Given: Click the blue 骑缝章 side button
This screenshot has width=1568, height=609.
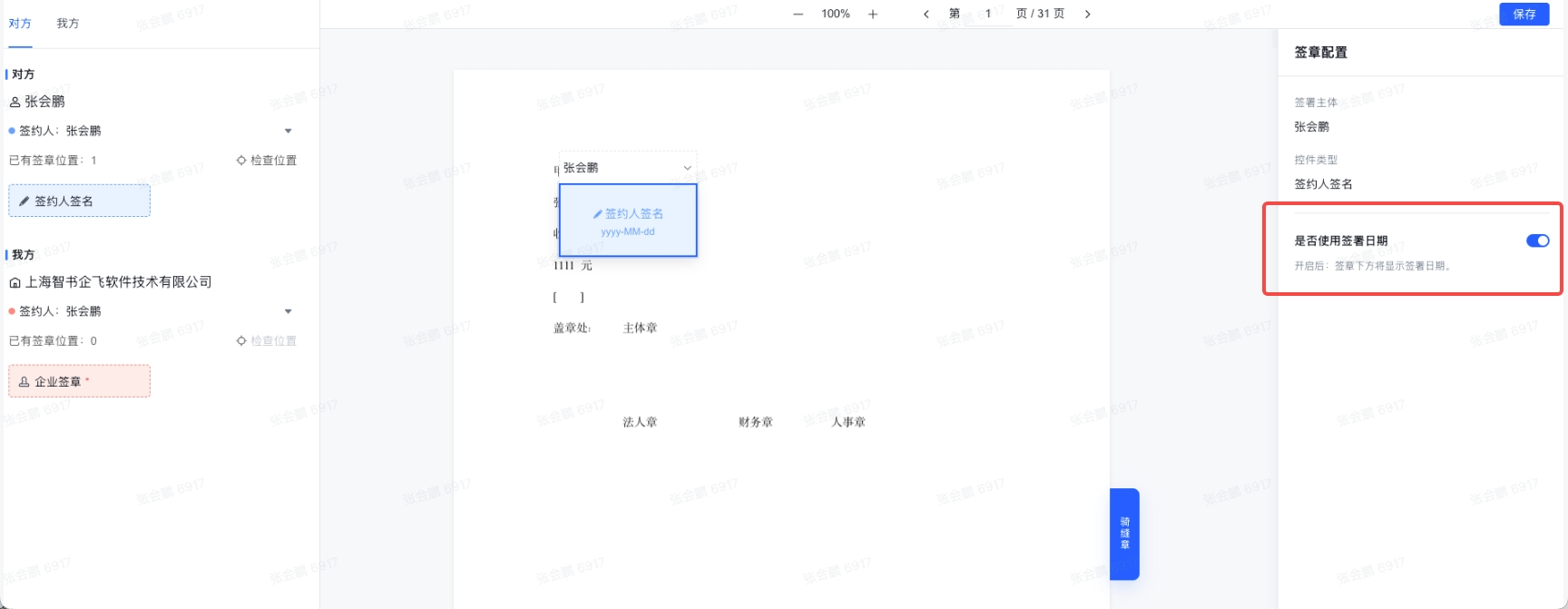Looking at the screenshot, I should point(1124,534).
